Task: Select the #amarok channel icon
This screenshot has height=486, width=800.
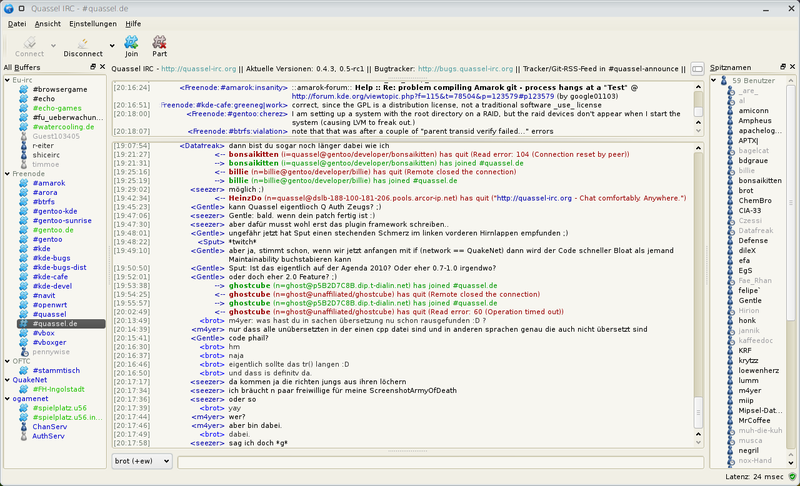Action: point(23,183)
